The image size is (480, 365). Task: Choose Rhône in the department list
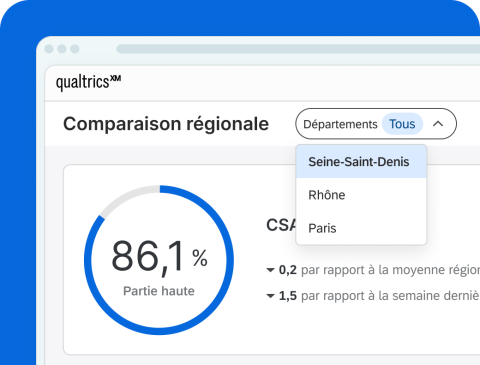[361, 195]
